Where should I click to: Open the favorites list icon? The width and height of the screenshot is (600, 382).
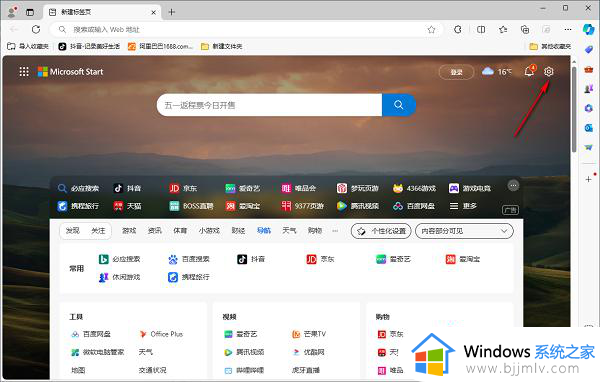503,29
